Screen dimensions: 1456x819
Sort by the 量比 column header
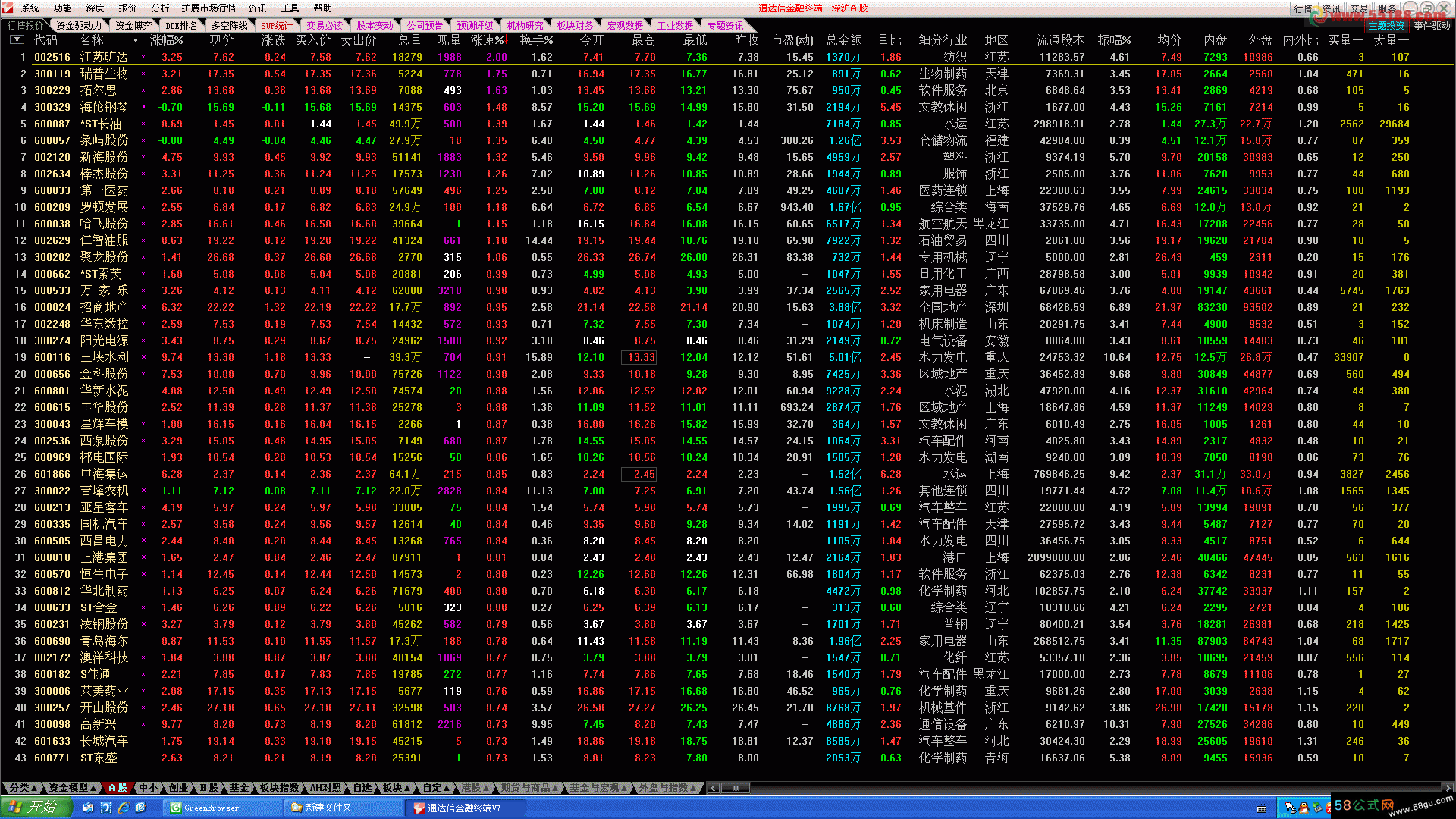tap(890, 40)
